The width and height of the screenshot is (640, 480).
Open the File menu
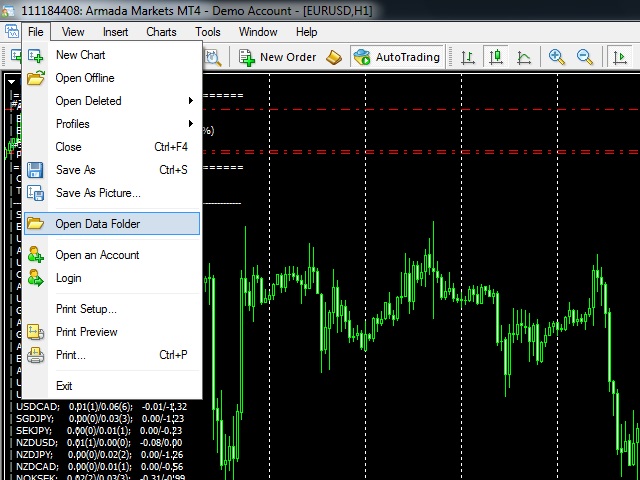pyautogui.click(x=36, y=31)
